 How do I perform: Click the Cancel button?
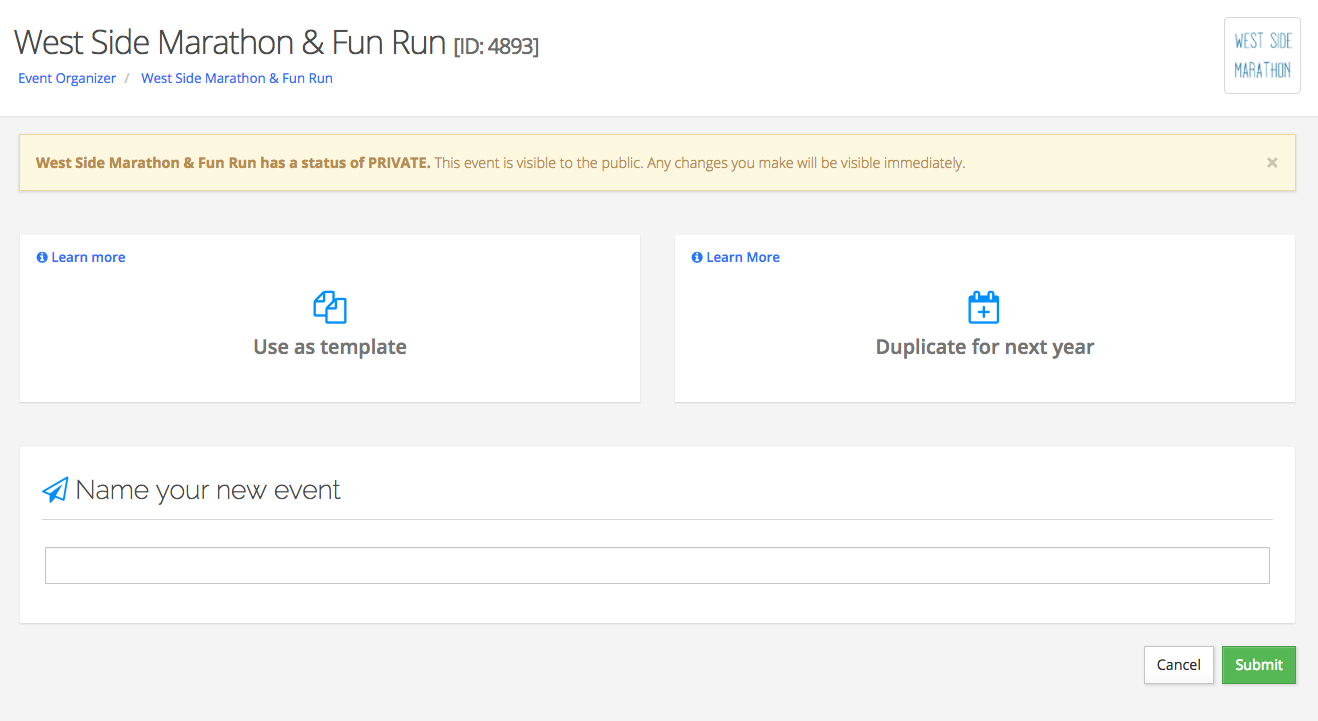coord(1179,665)
